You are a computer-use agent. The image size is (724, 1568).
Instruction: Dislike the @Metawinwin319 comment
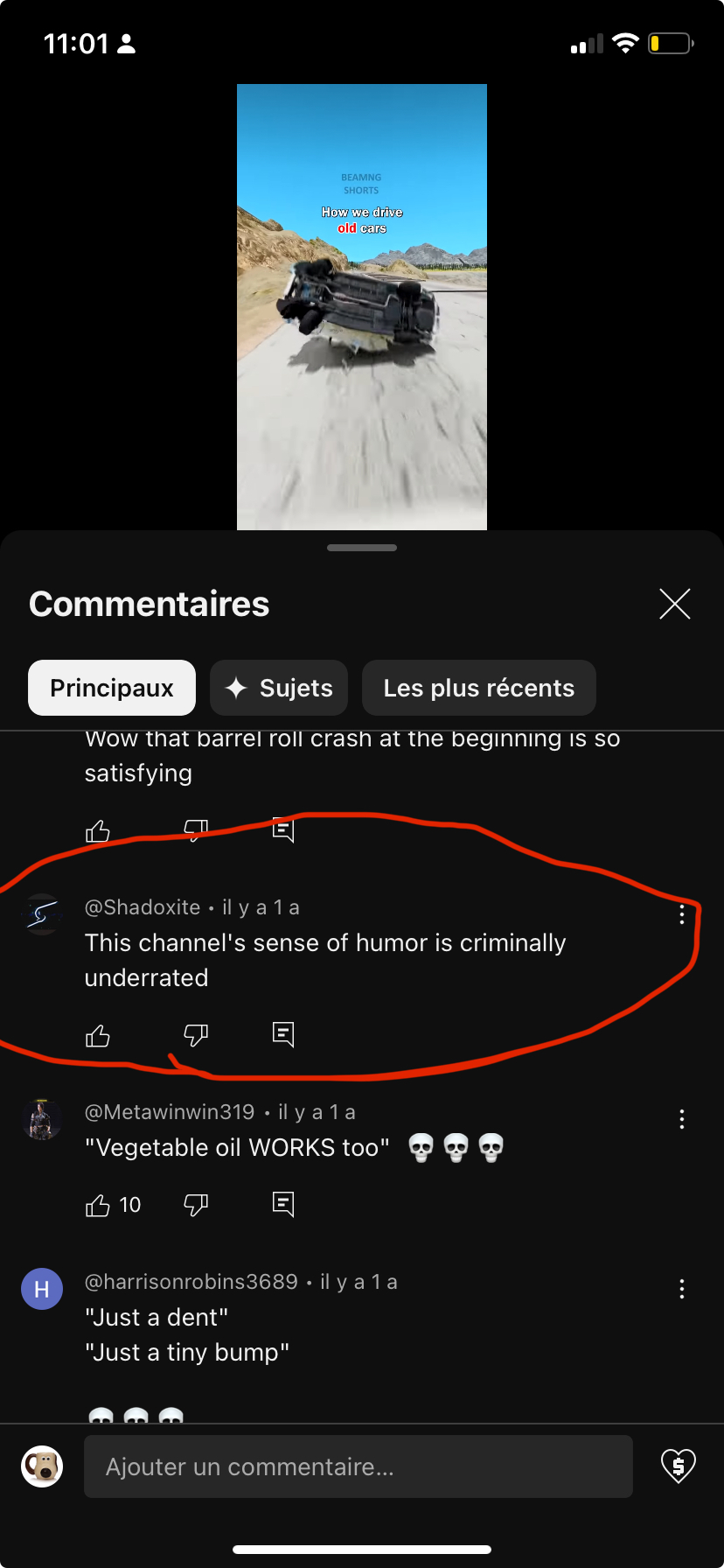196,1206
